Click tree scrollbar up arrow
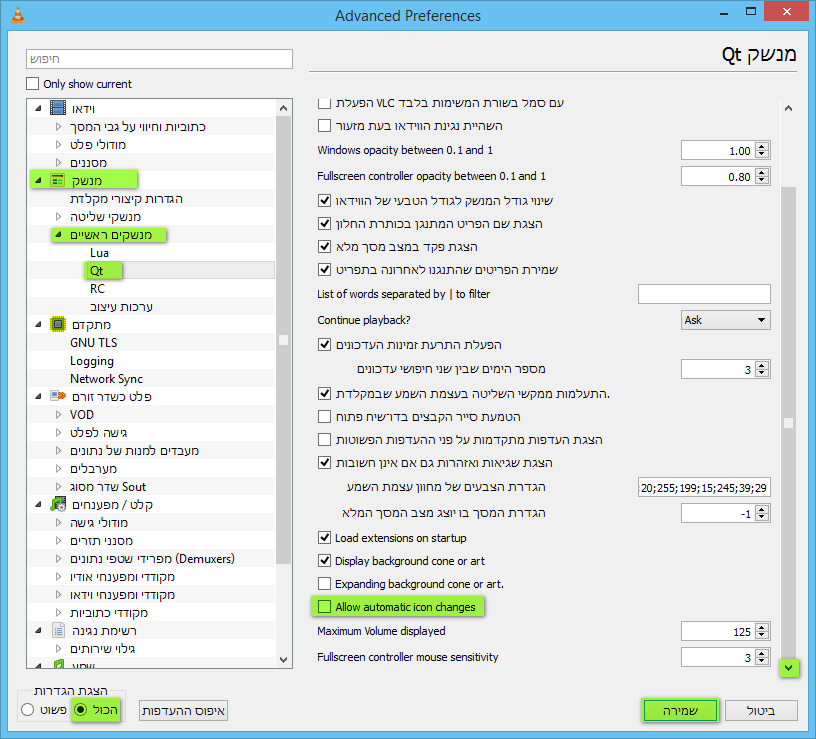 pos(283,108)
